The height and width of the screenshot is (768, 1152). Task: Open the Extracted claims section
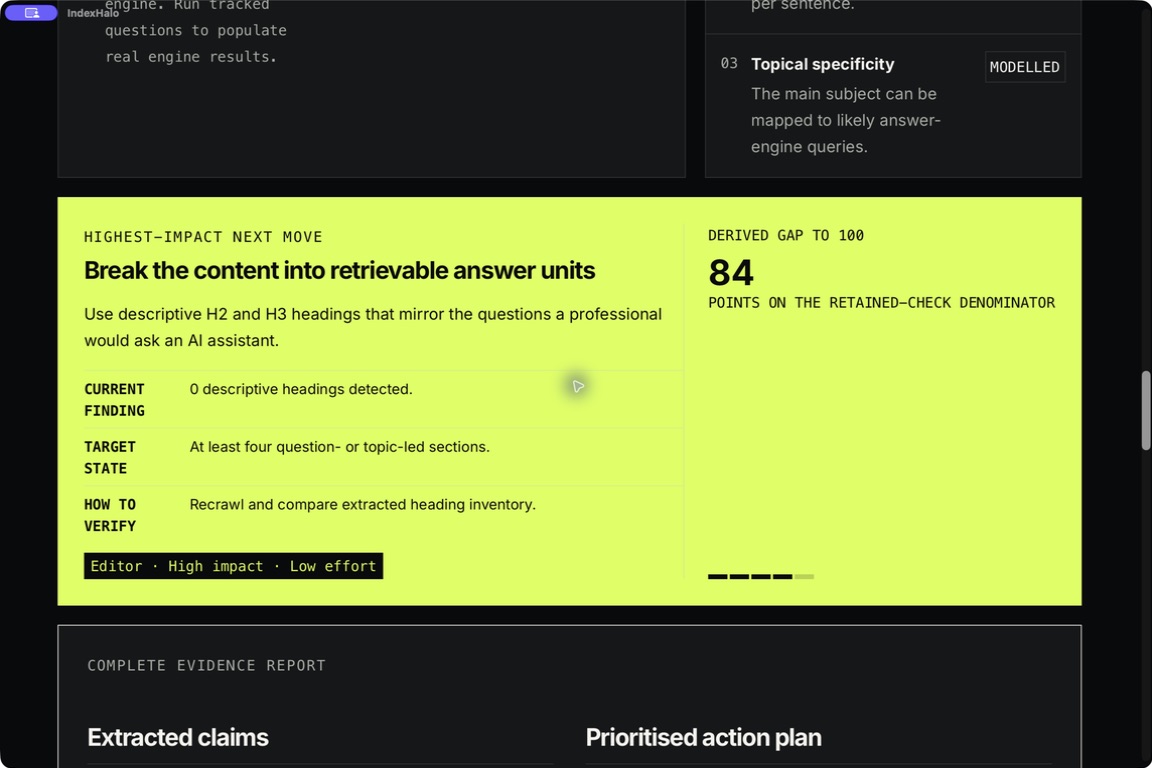178,737
